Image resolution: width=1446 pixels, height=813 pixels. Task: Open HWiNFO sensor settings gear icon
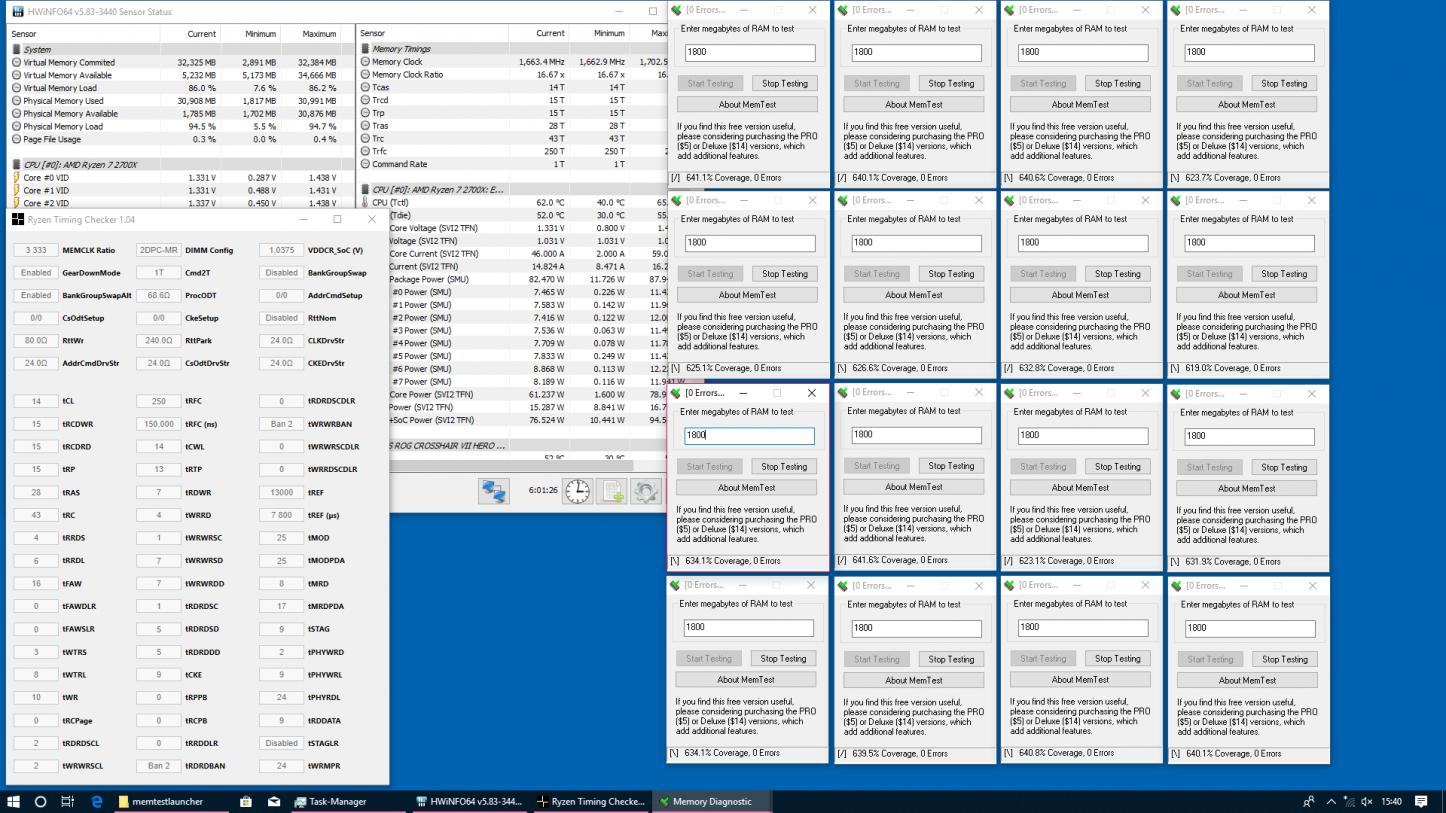tap(646, 491)
